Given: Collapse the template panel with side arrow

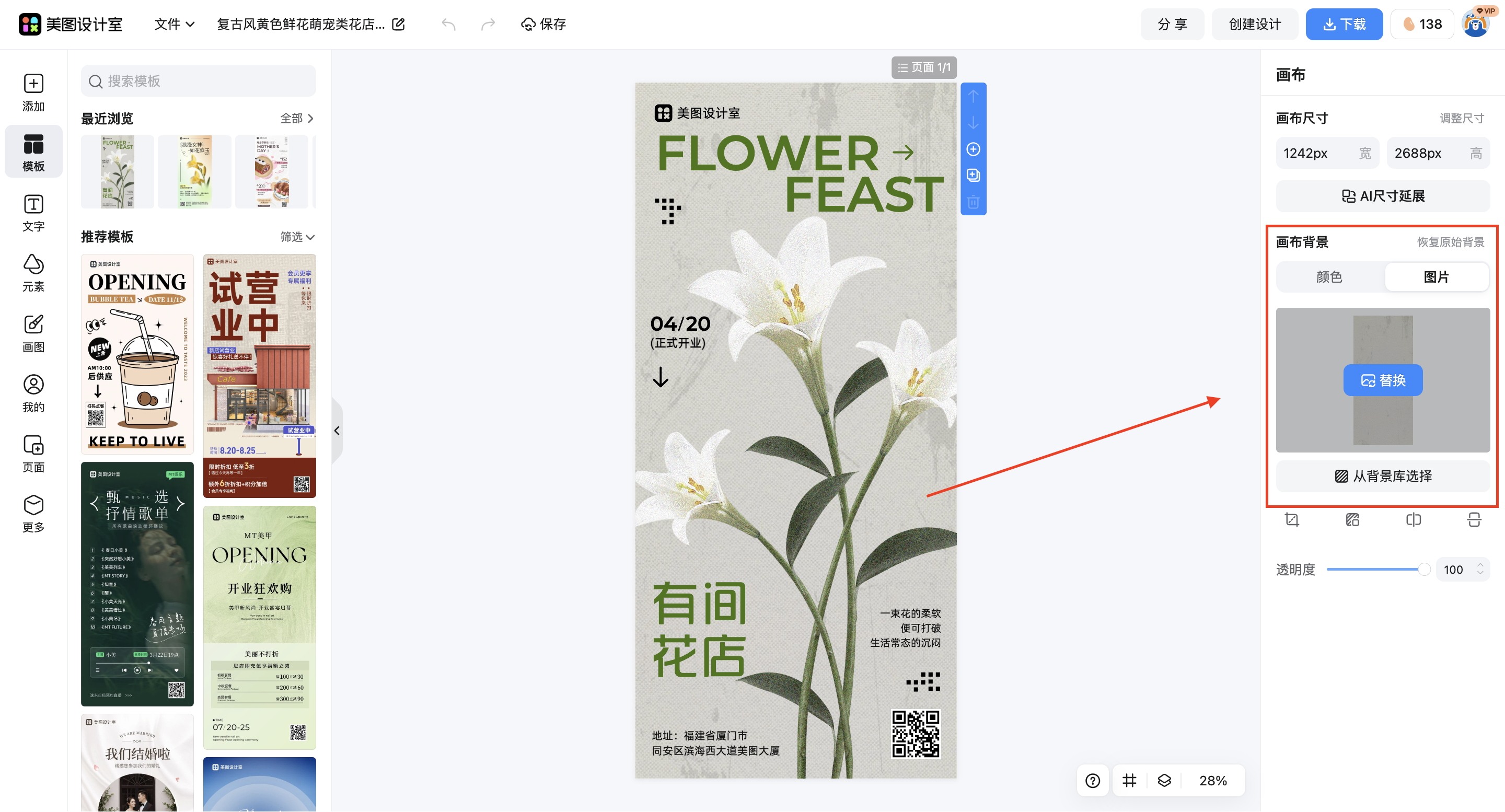Looking at the screenshot, I should (337, 431).
